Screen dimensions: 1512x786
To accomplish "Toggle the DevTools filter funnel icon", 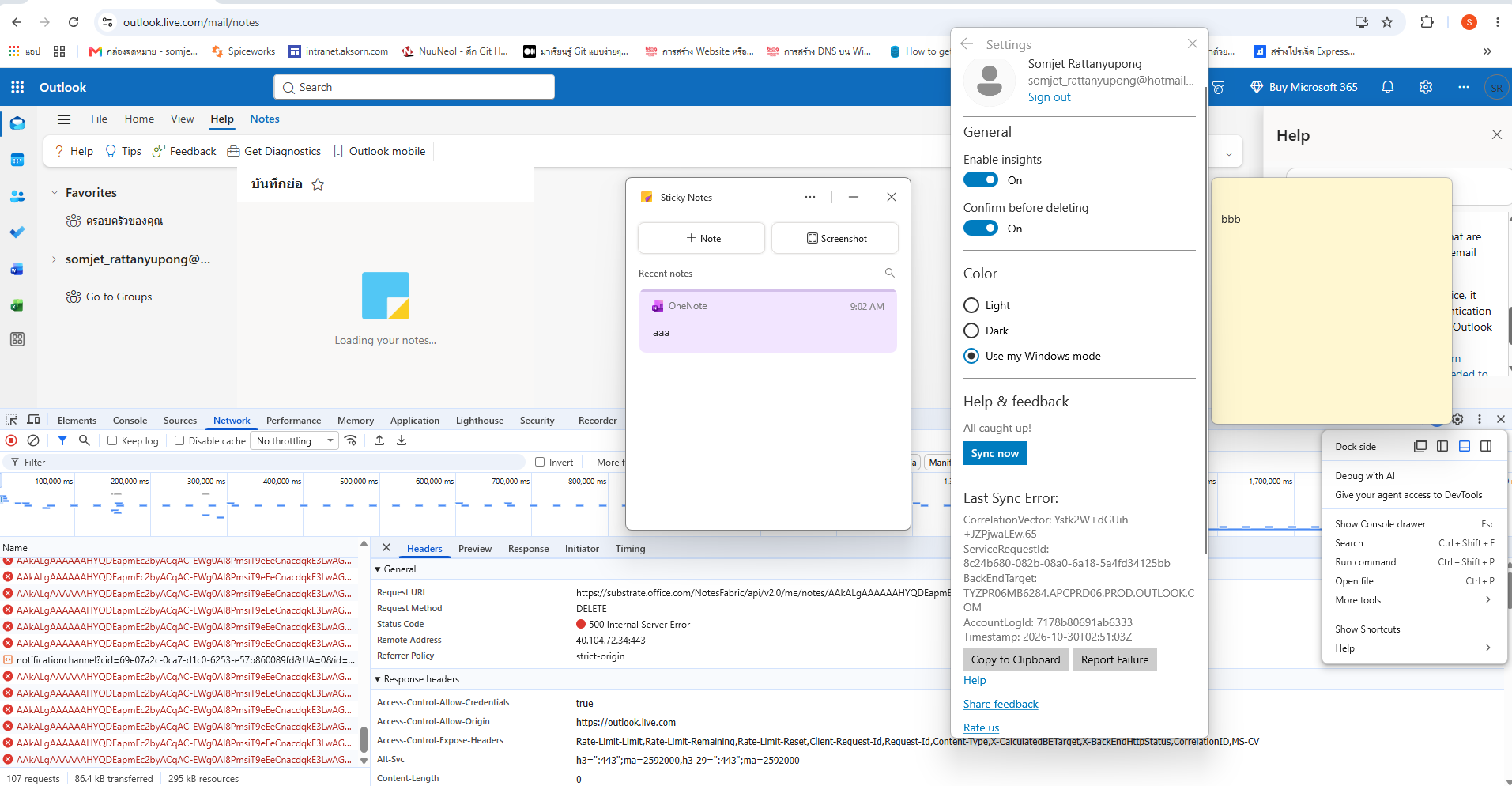I will point(62,440).
